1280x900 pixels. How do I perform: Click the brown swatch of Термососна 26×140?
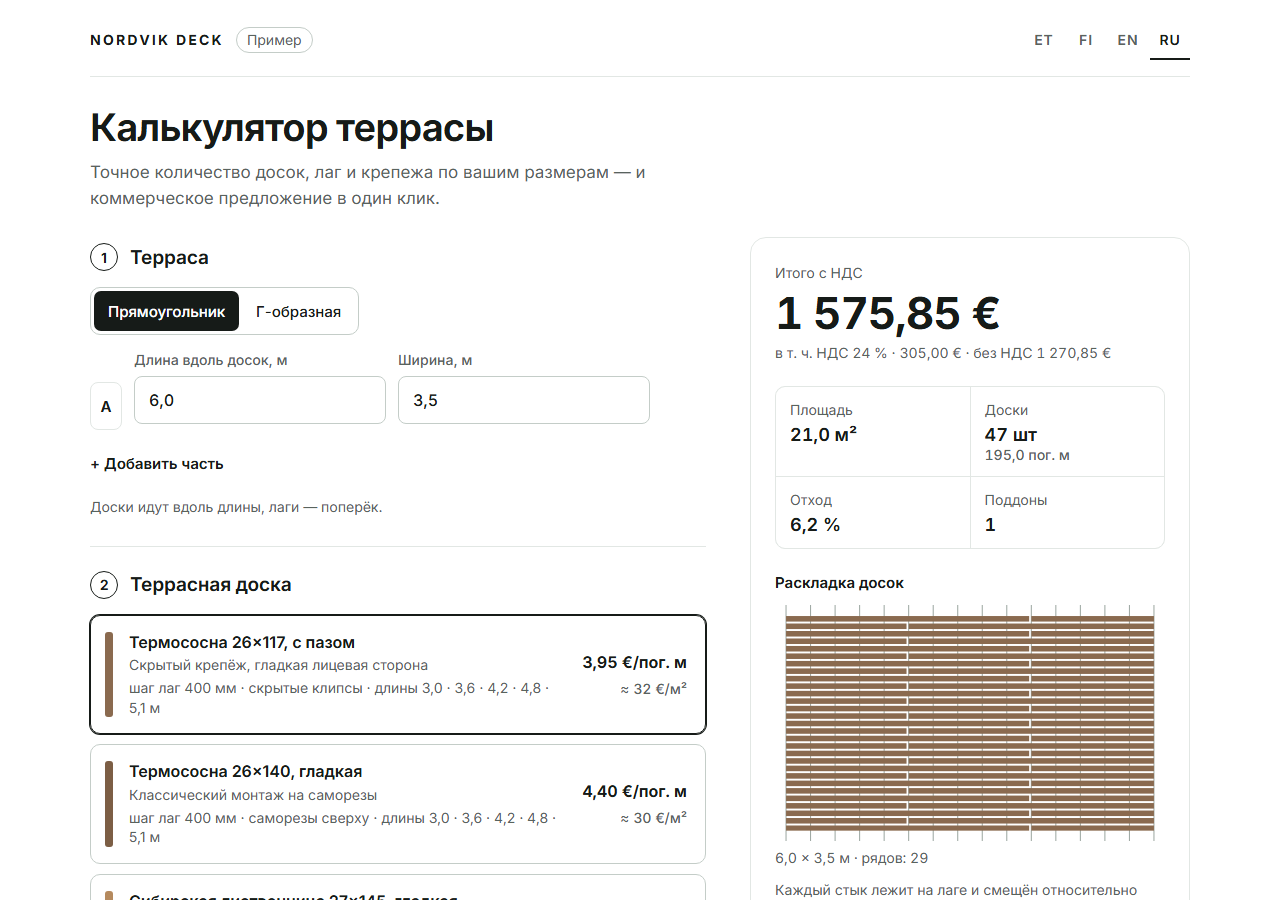click(109, 804)
